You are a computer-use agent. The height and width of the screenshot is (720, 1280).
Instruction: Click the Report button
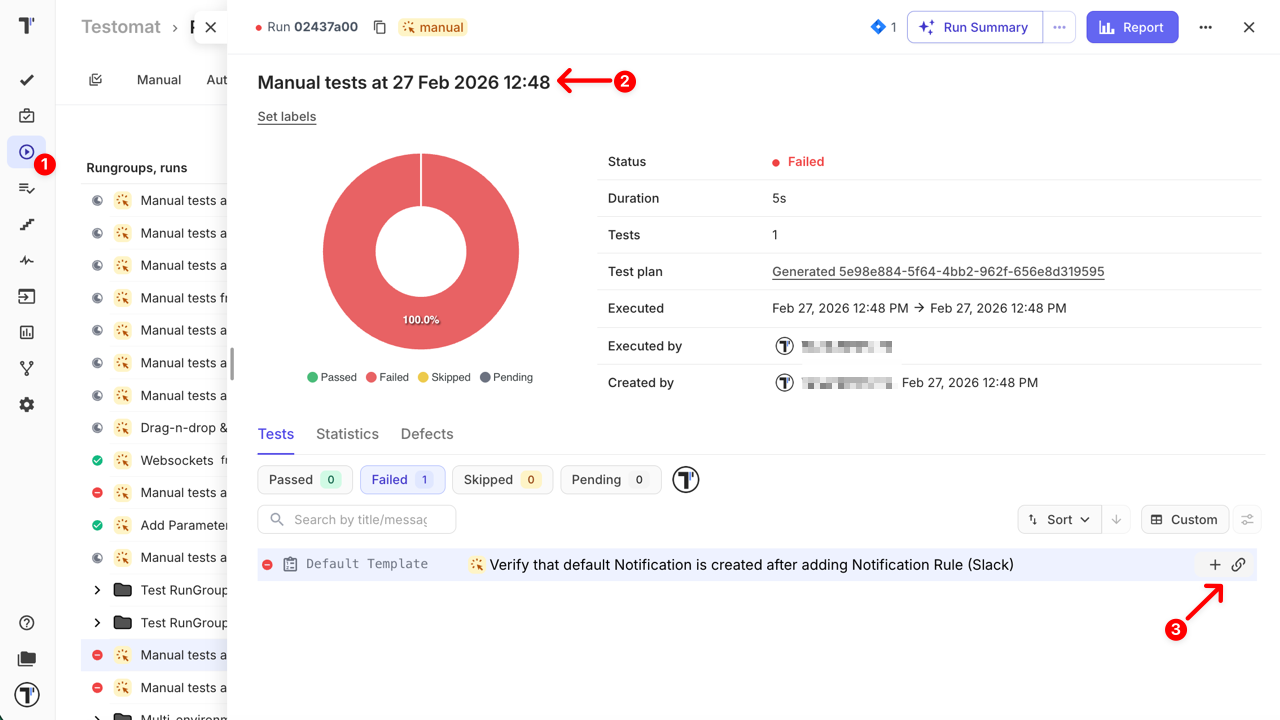(x=1132, y=27)
